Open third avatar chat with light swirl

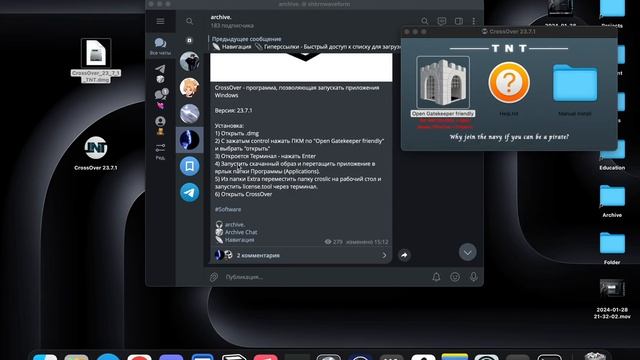189,113
